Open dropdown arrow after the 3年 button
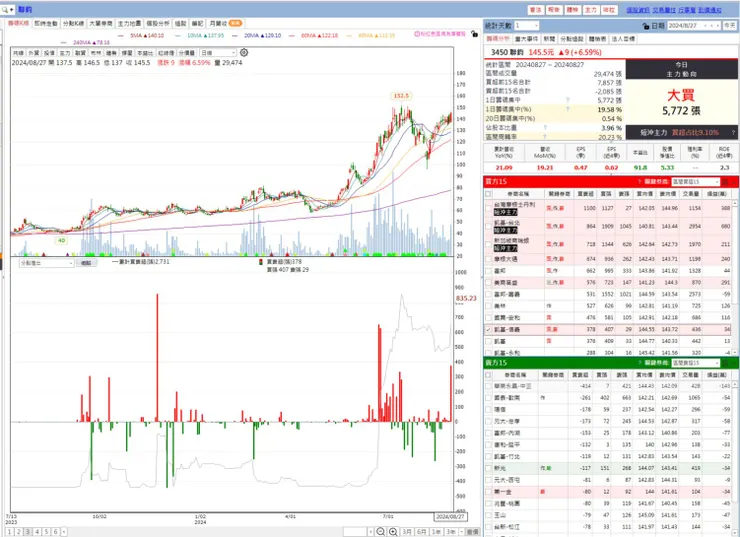 462,532
